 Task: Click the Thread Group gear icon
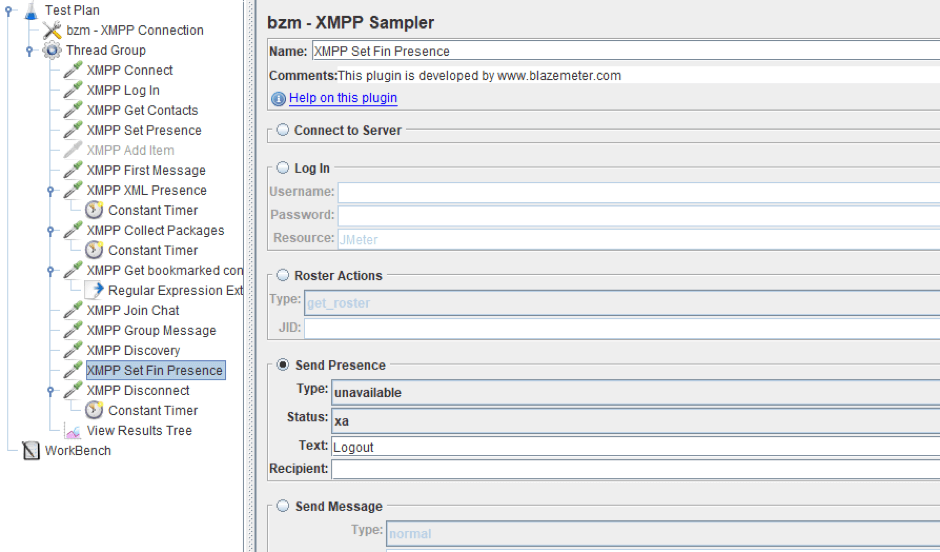coord(52,50)
